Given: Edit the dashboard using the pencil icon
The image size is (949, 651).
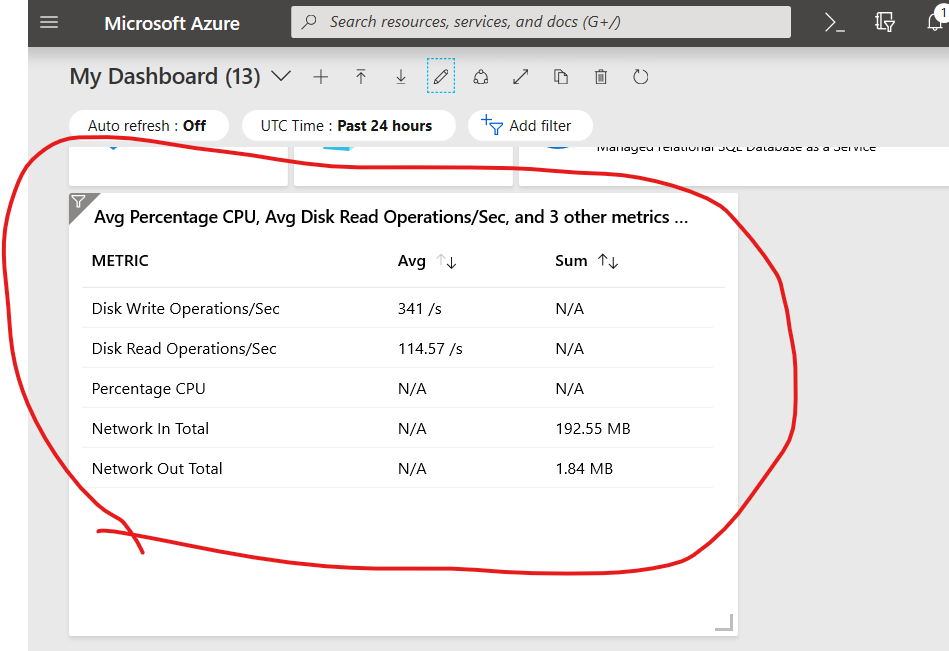Looking at the screenshot, I should point(440,77).
